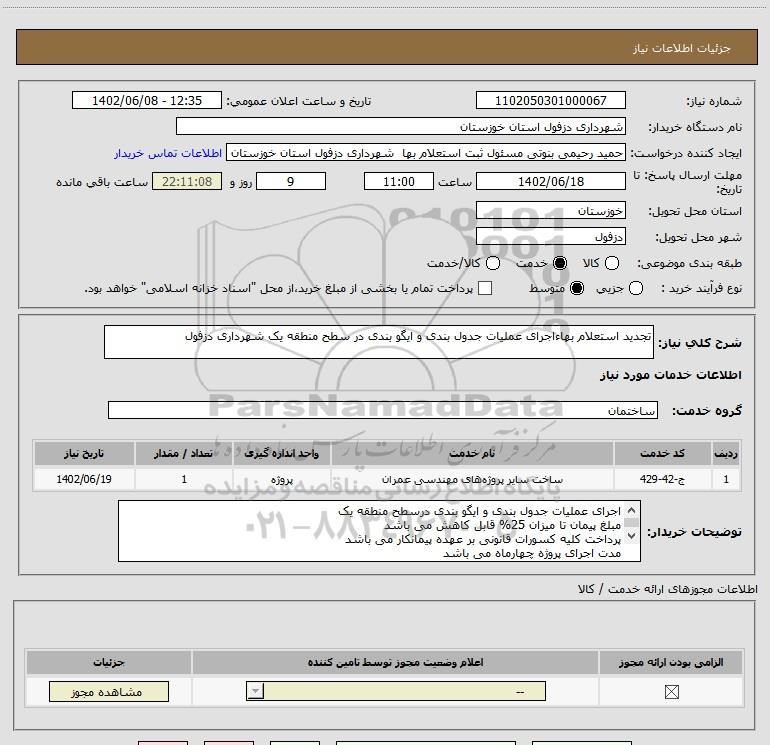Choose متوسط purchase process option

point(577,288)
